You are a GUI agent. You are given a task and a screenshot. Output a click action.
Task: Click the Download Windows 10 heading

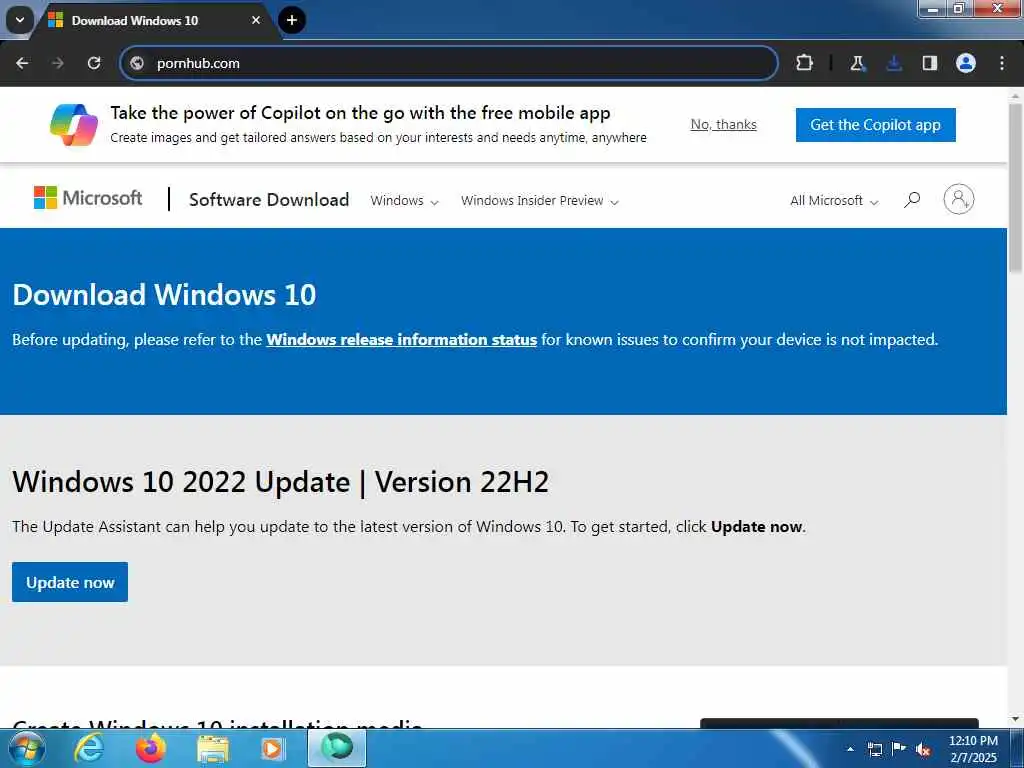coord(164,295)
